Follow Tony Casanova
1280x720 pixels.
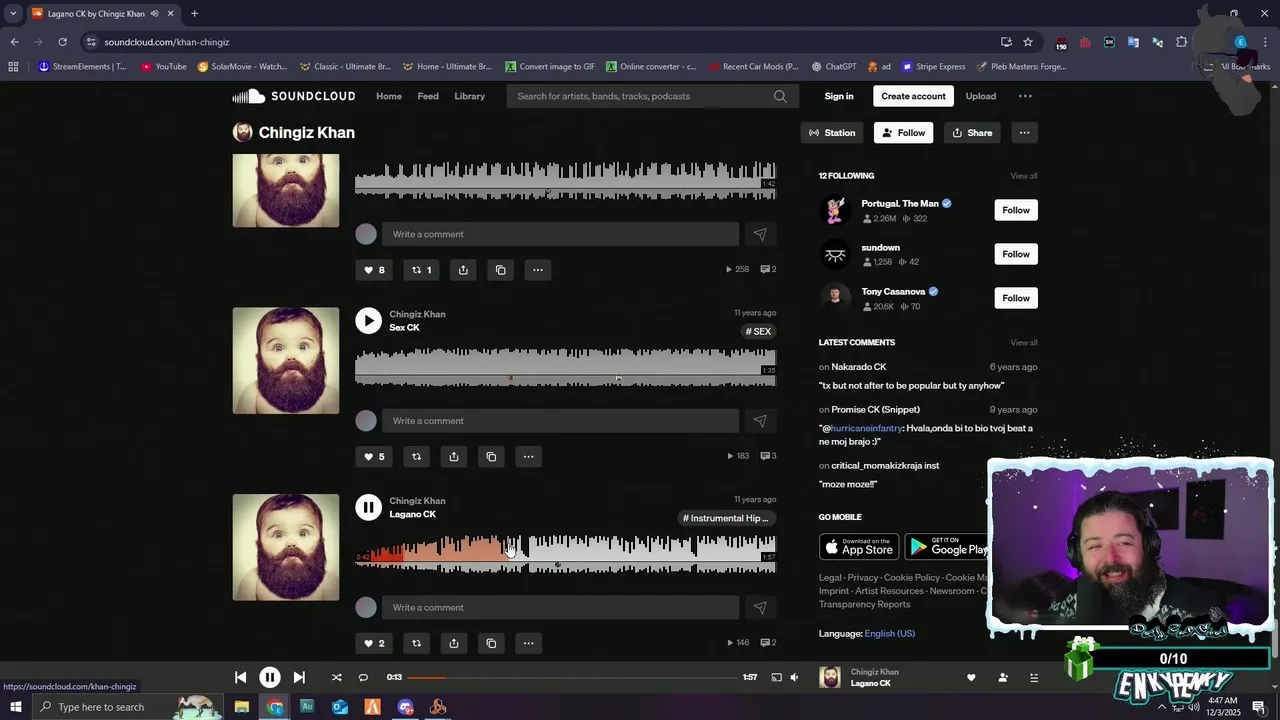click(x=1016, y=298)
